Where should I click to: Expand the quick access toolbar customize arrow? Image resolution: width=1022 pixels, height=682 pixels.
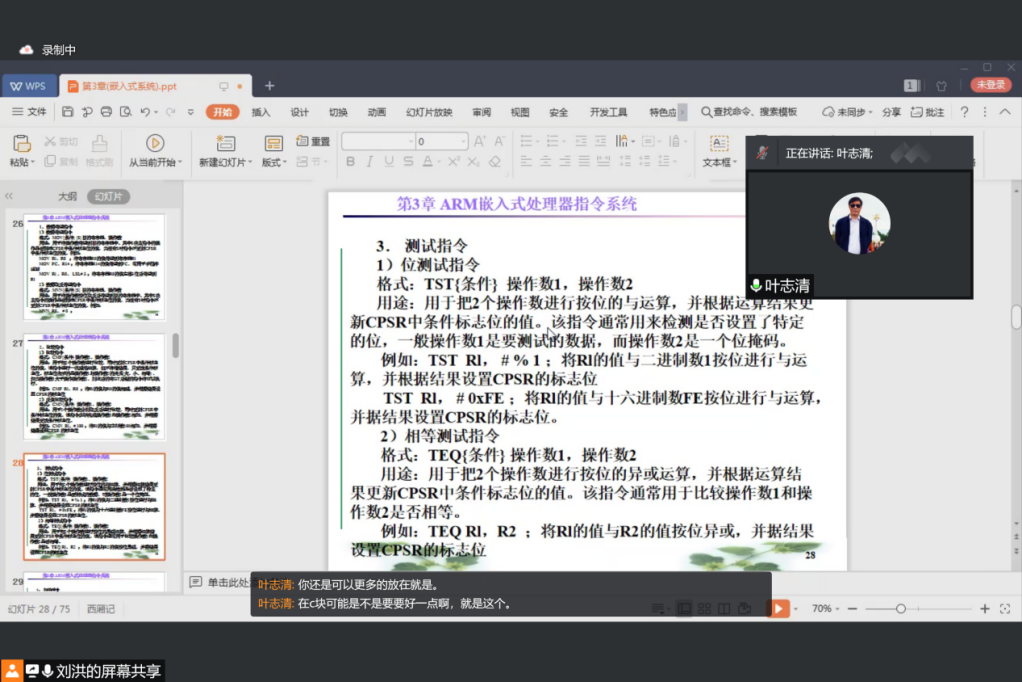click(x=191, y=112)
